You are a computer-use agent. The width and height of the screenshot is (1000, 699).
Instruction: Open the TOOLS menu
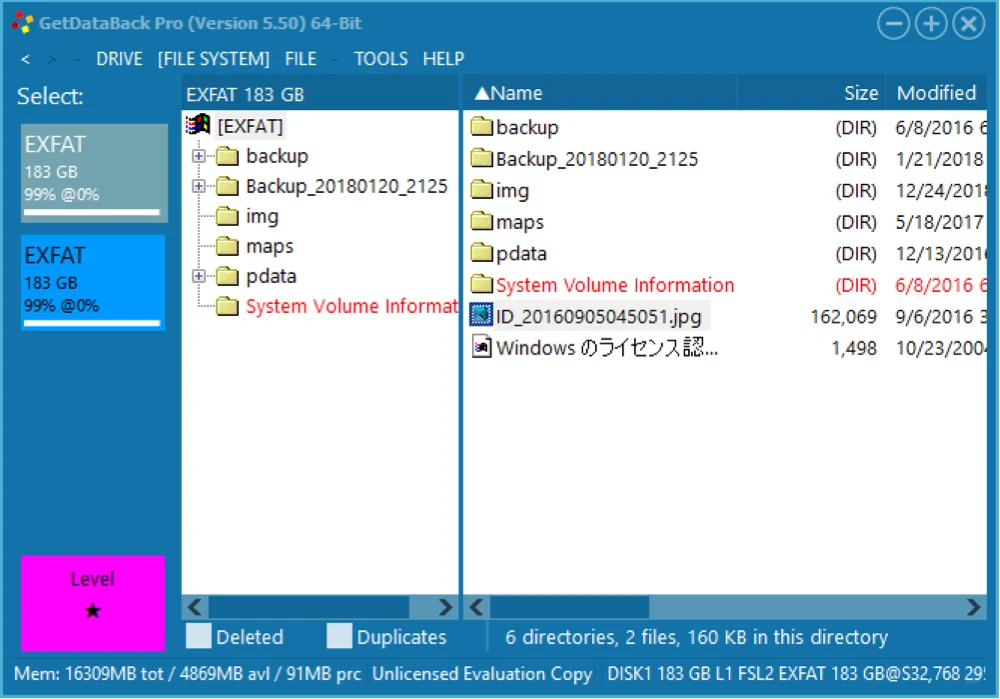pos(381,59)
